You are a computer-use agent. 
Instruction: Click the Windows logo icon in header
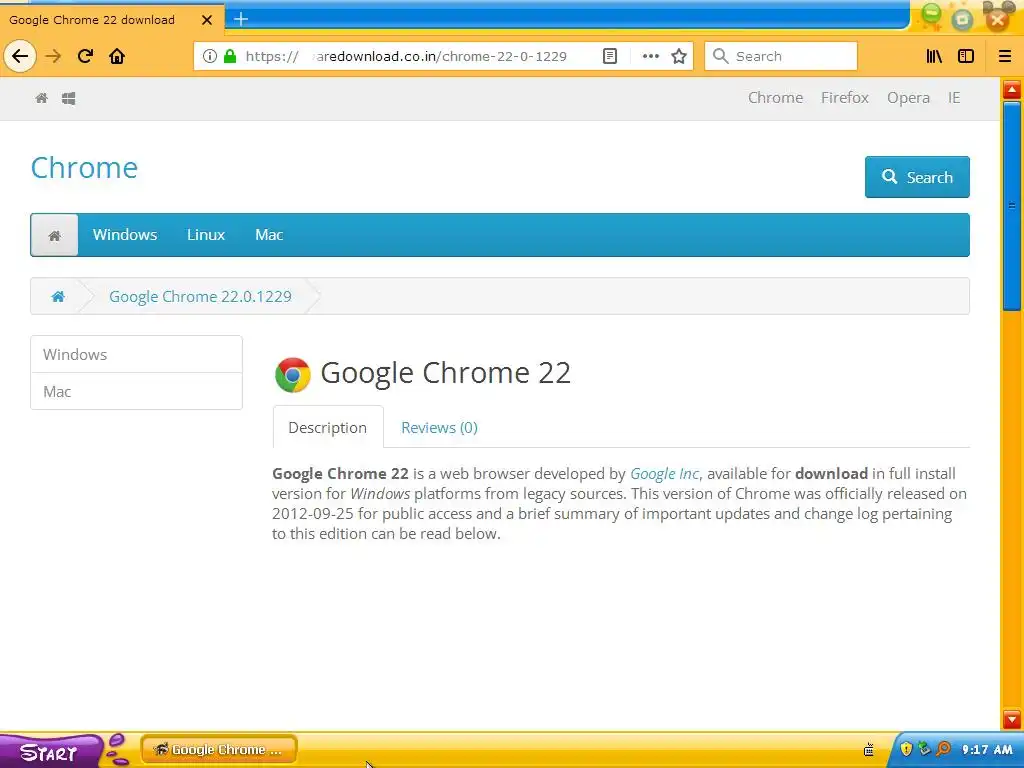click(69, 98)
